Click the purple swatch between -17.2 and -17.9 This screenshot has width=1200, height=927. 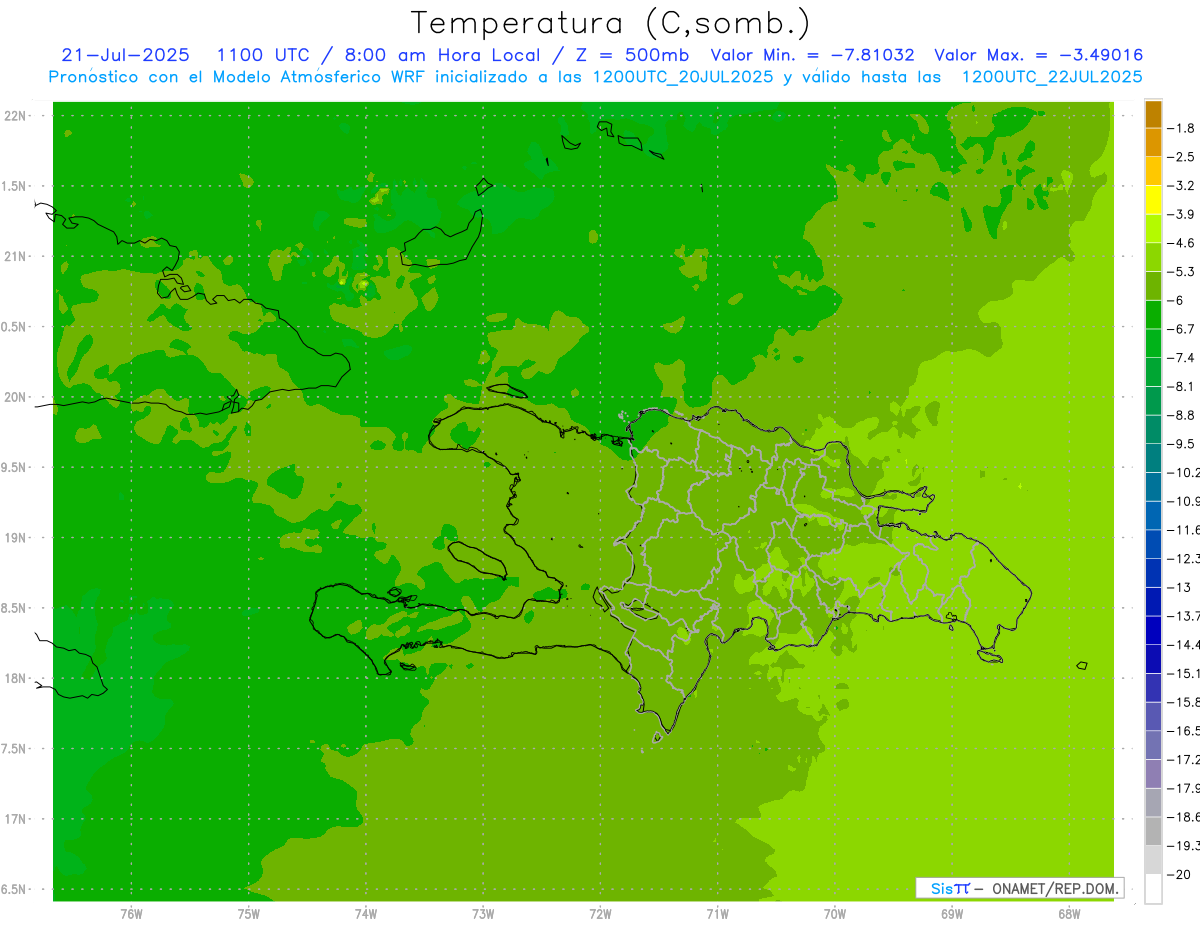(x=1153, y=774)
